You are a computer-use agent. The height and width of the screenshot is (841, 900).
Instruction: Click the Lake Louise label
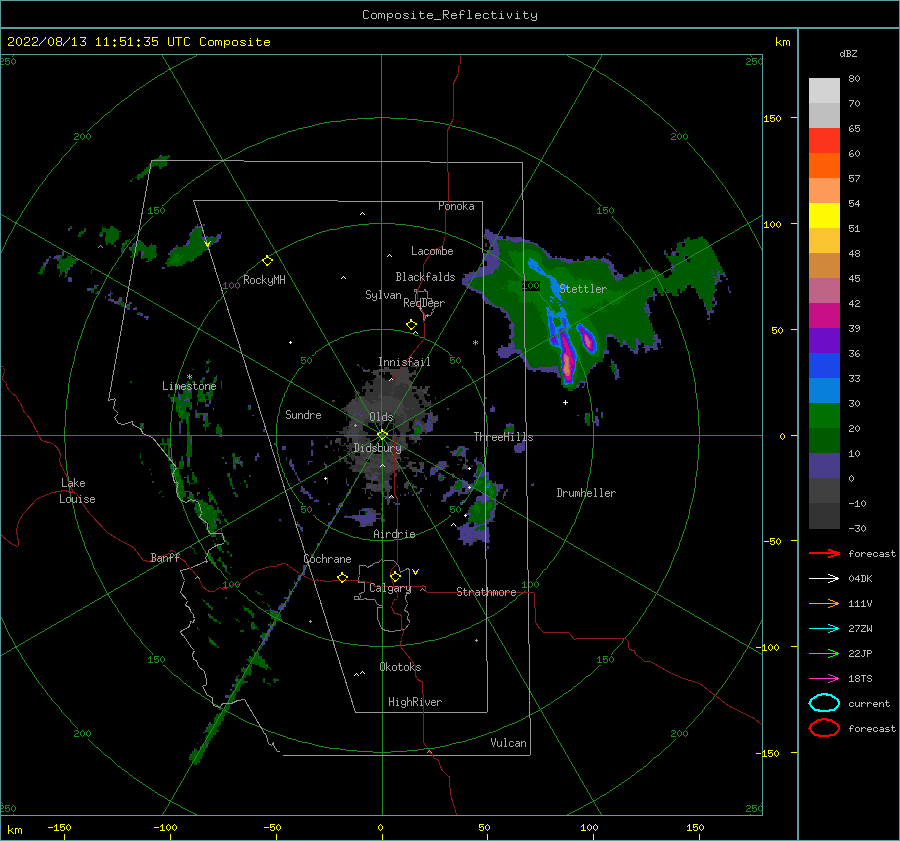tap(77, 491)
